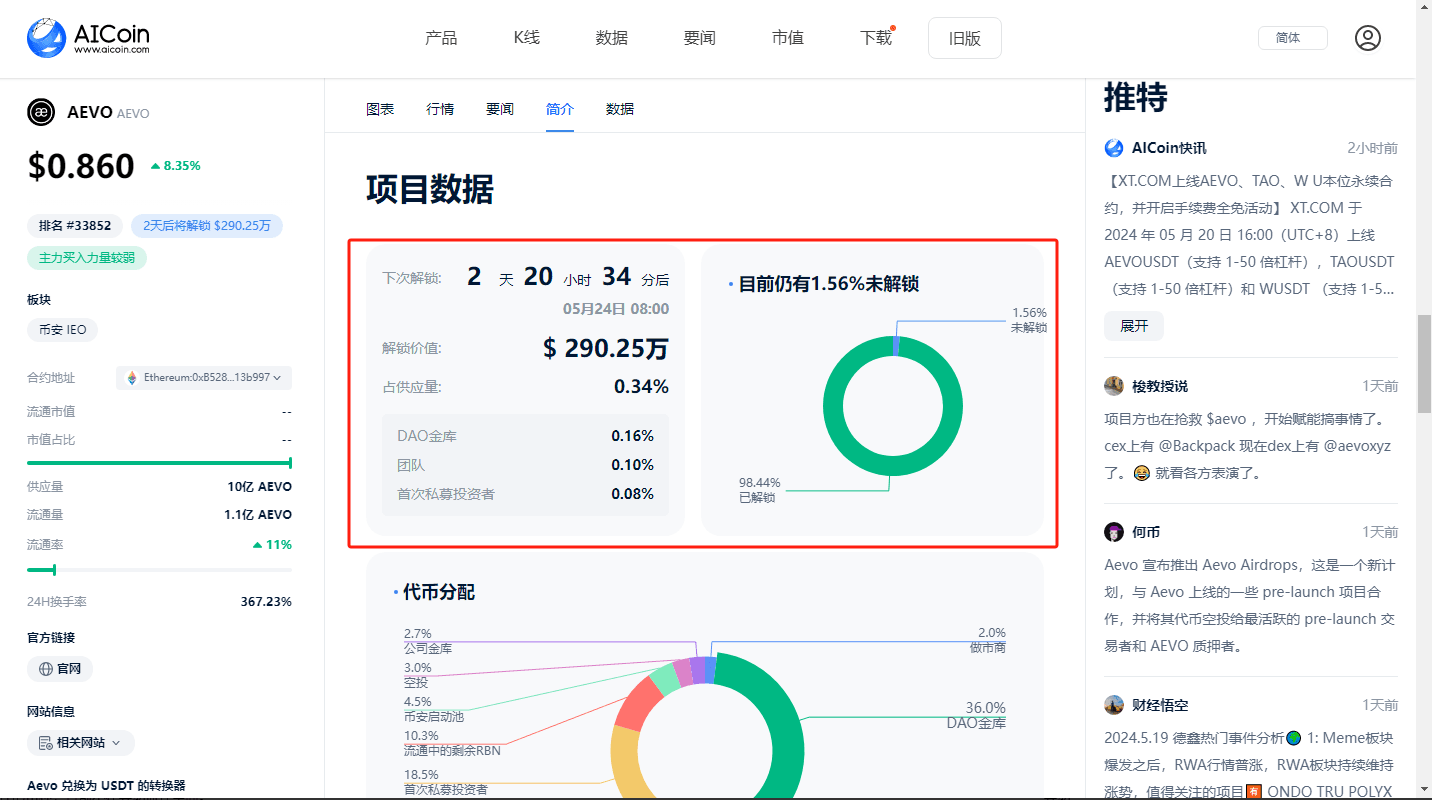Click the 2.7% 公司金库 allocation label
This screenshot has width=1432, height=800.
[x=428, y=641]
